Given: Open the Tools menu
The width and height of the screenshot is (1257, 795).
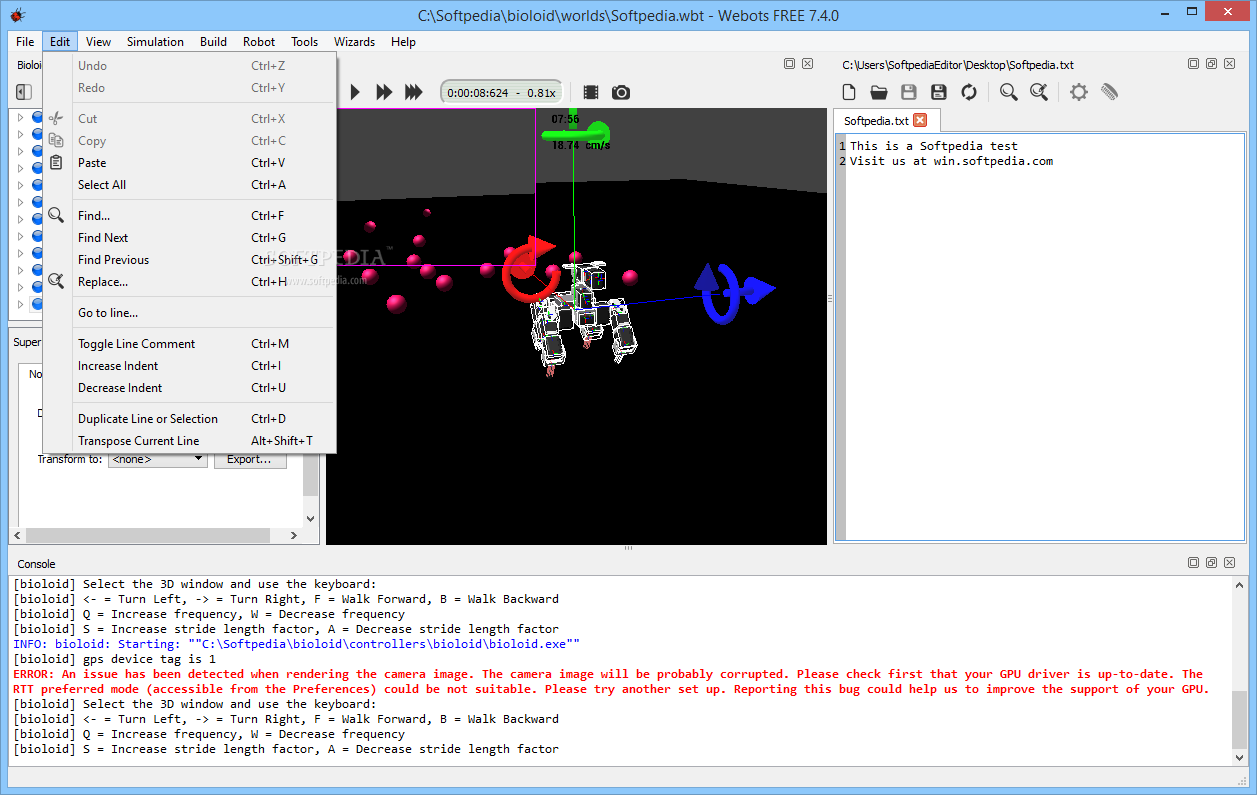Looking at the screenshot, I should [305, 42].
